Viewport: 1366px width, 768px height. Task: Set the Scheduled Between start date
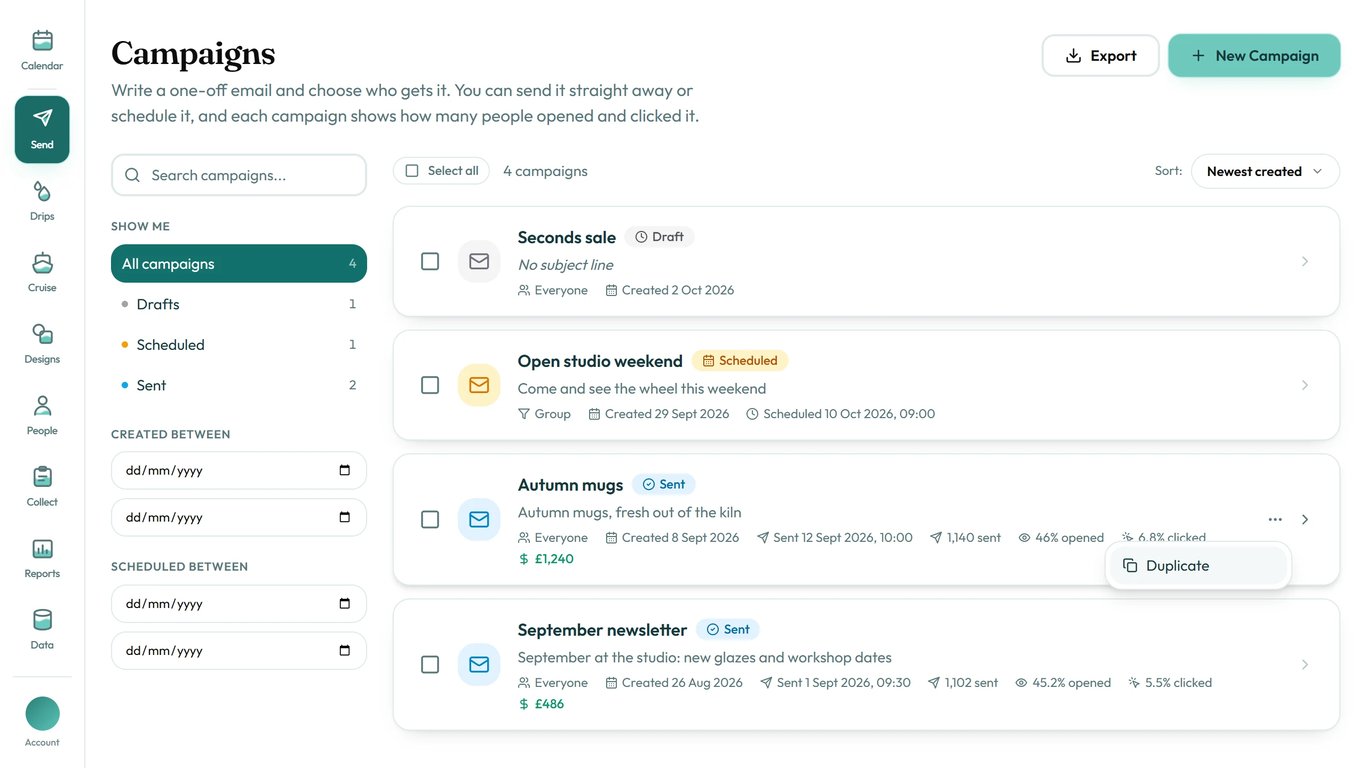click(x=239, y=604)
